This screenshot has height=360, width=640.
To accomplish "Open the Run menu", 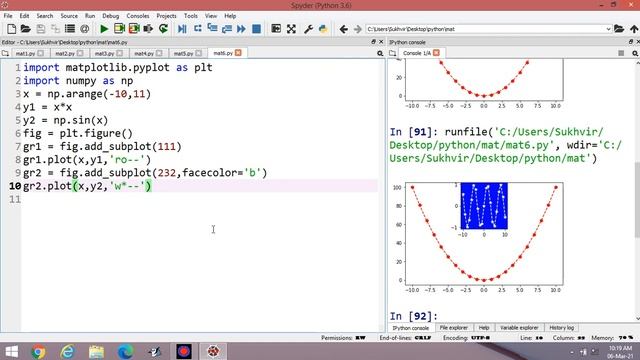I will pos(90,16).
